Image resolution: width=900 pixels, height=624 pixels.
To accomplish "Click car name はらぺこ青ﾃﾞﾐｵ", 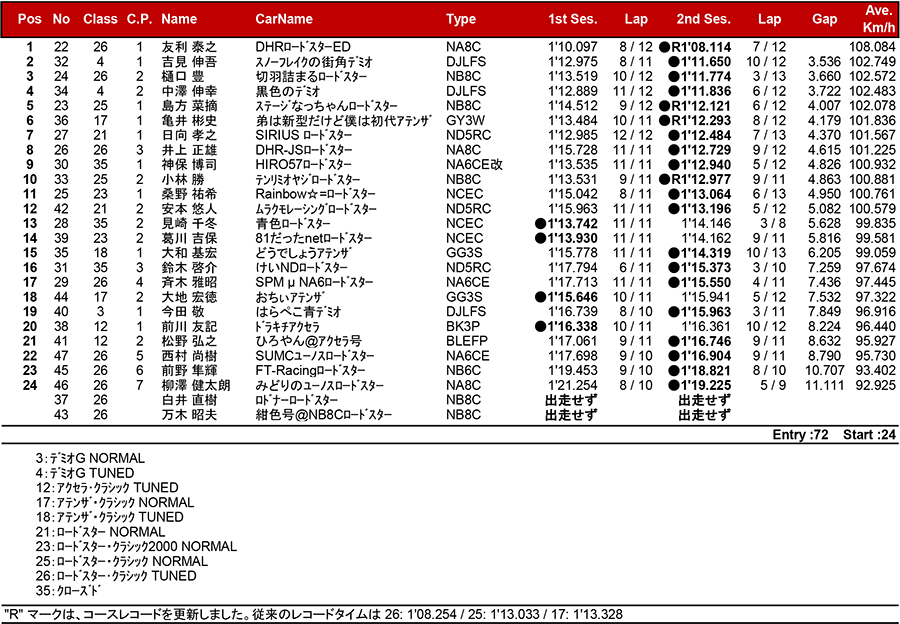I will pos(298,312).
